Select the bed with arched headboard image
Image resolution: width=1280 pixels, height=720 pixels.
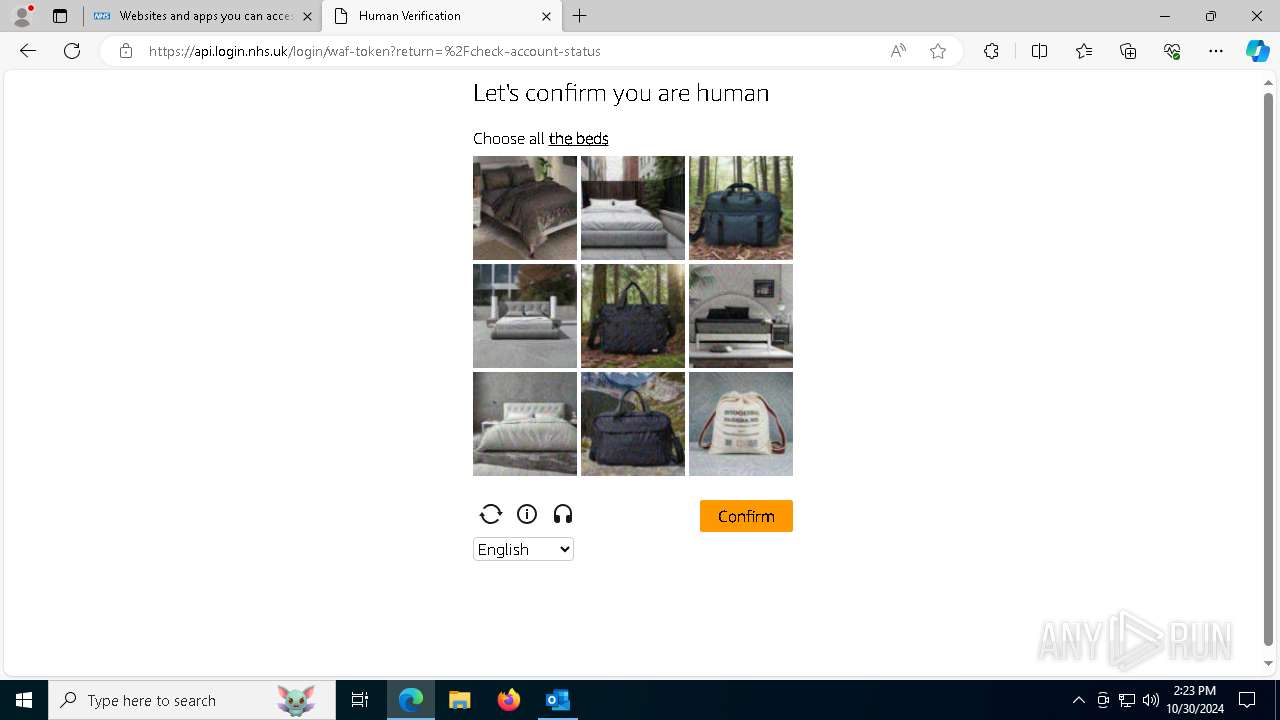click(x=741, y=316)
